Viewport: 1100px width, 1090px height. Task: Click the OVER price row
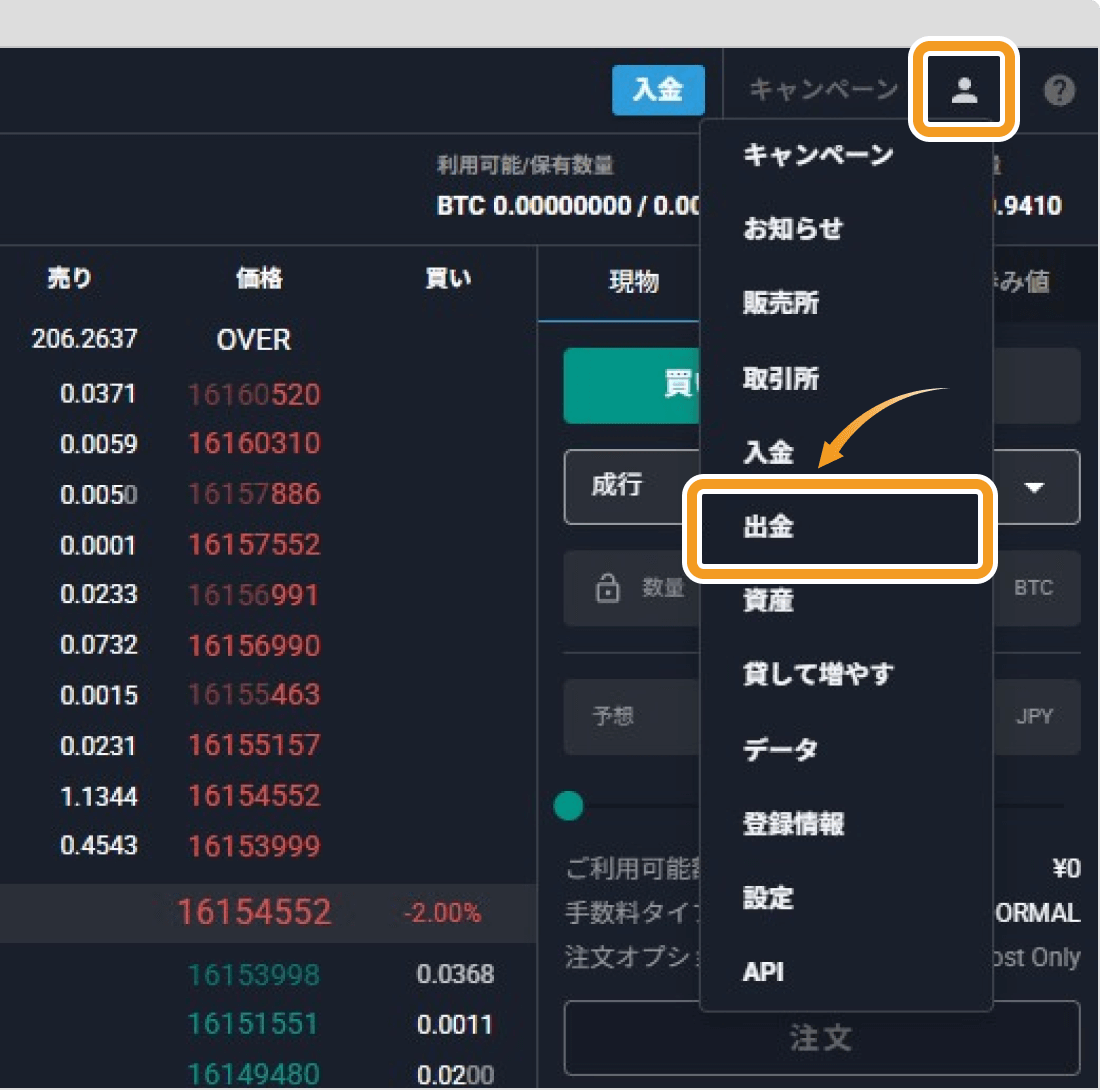[x=254, y=340]
